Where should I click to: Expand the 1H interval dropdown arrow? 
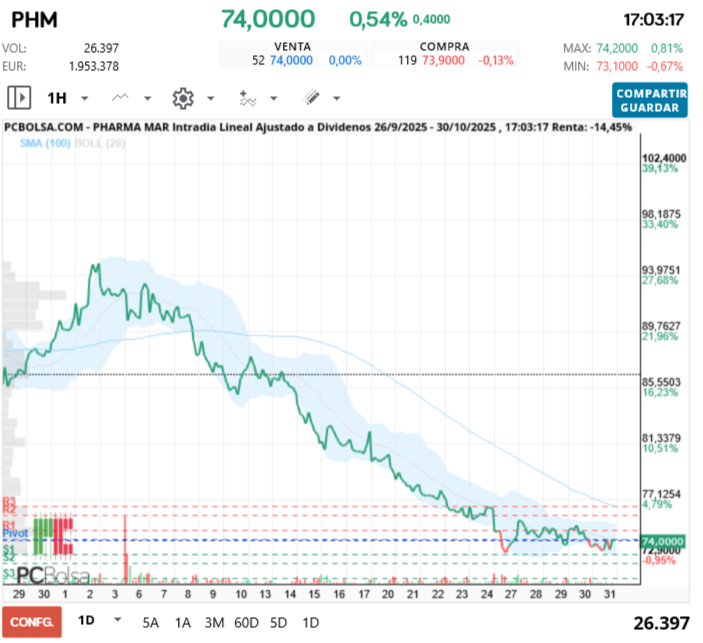tap(85, 99)
